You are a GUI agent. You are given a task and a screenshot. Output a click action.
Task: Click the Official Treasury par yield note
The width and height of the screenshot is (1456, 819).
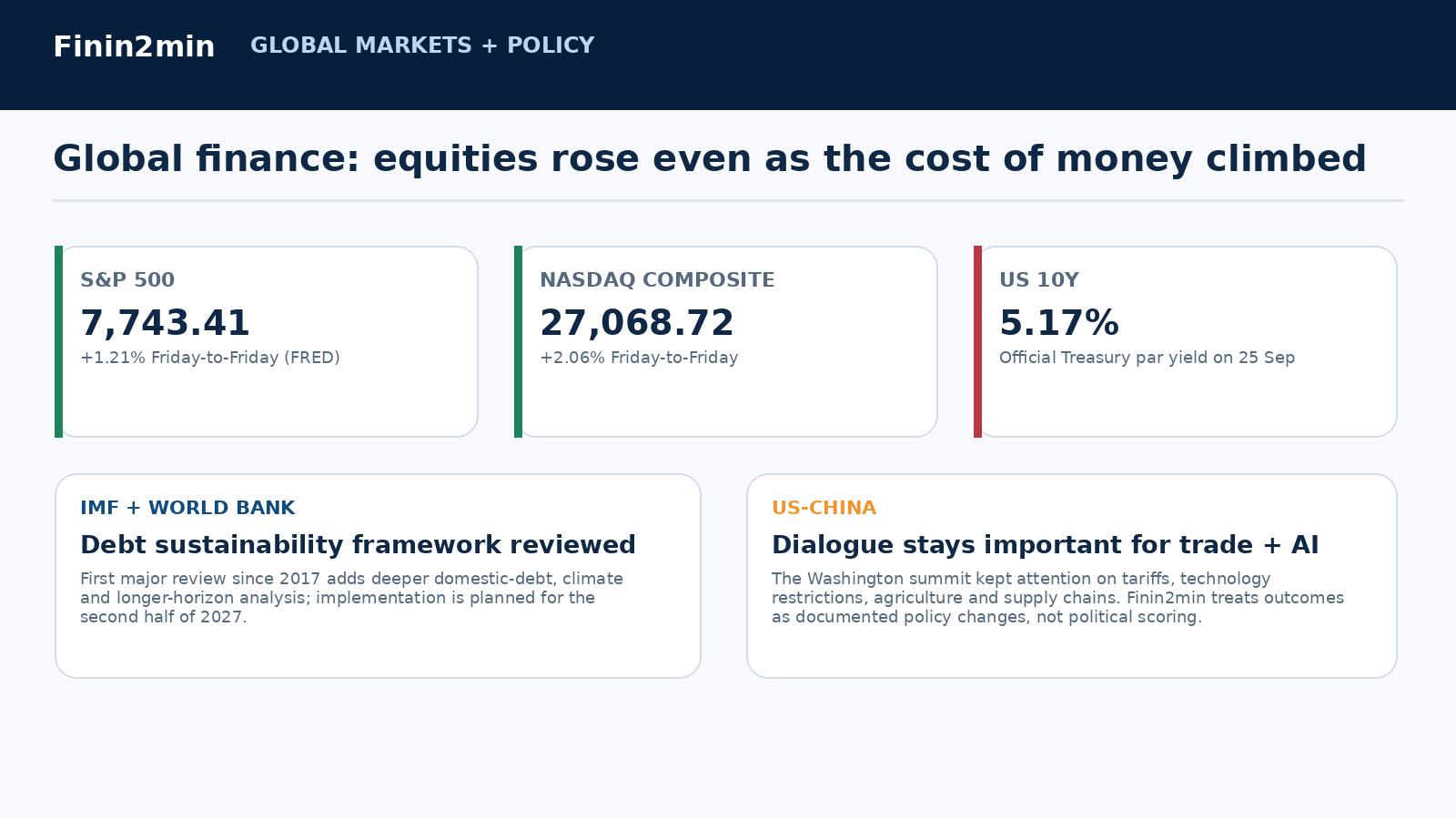1147,358
